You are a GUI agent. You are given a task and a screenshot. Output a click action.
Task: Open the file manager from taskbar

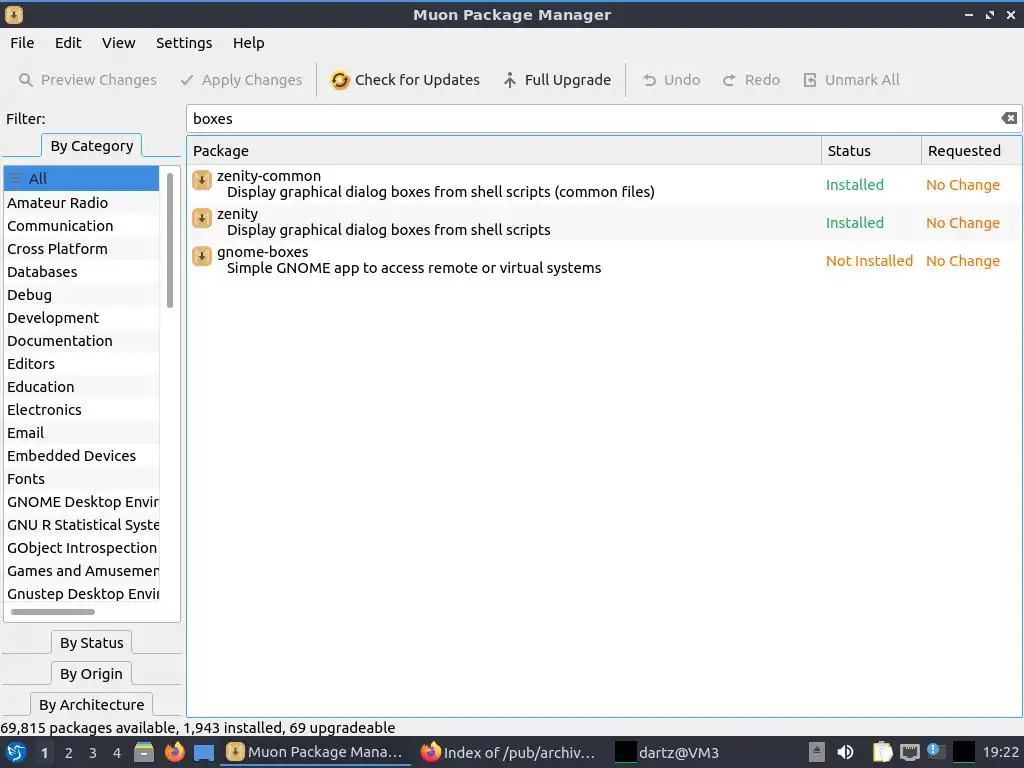pos(144,752)
